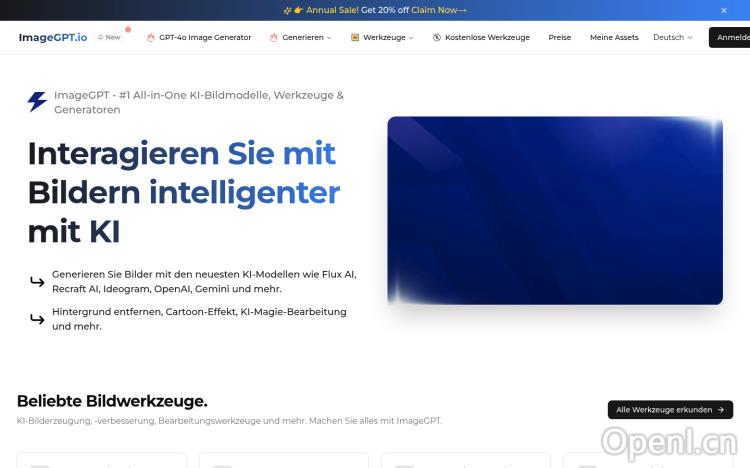Viewport: 750px width, 468px height.
Task: Open the Deutsch language selector
Action: pyautogui.click(x=672, y=37)
